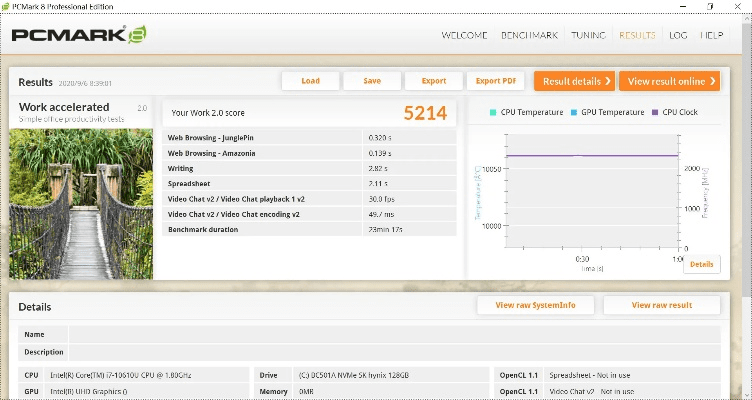
Task: Save the benchmark result
Action: click(372, 81)
